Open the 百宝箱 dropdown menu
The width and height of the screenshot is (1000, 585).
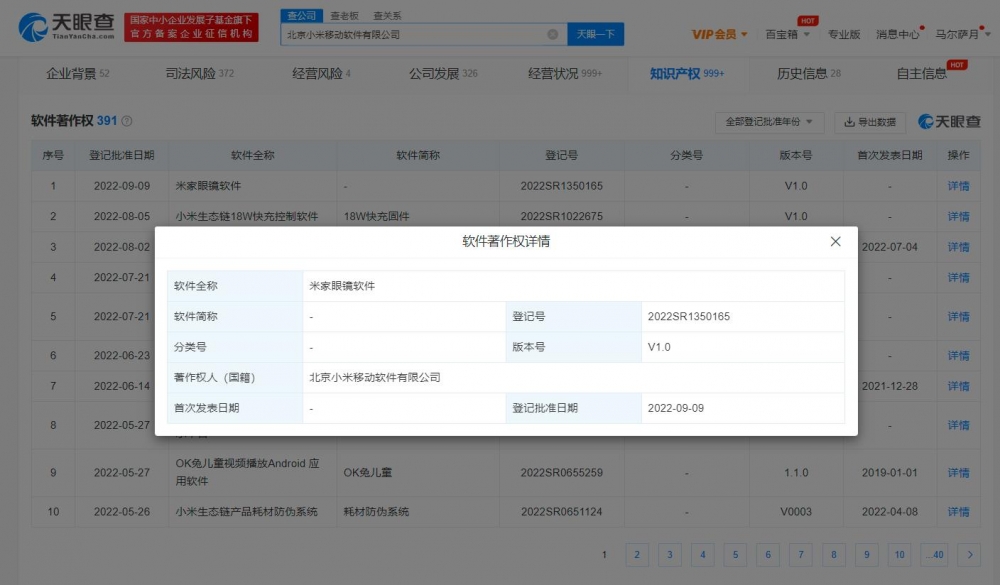click(787, 34)
